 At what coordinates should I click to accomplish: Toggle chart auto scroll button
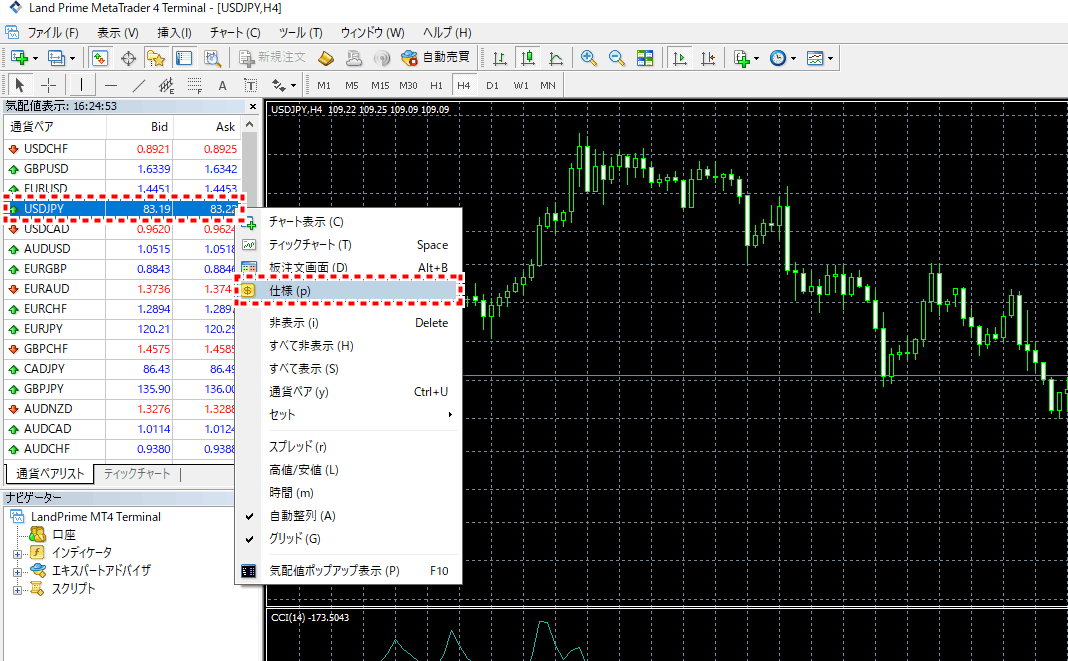point(680,58)
